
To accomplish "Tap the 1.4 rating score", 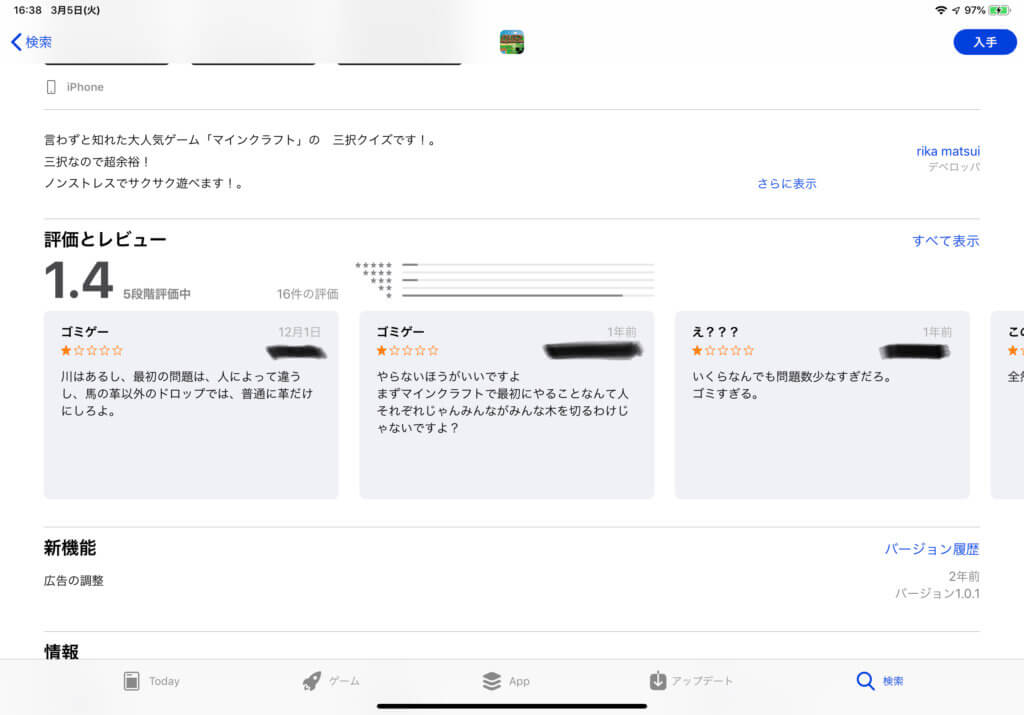I will point(78,282).
